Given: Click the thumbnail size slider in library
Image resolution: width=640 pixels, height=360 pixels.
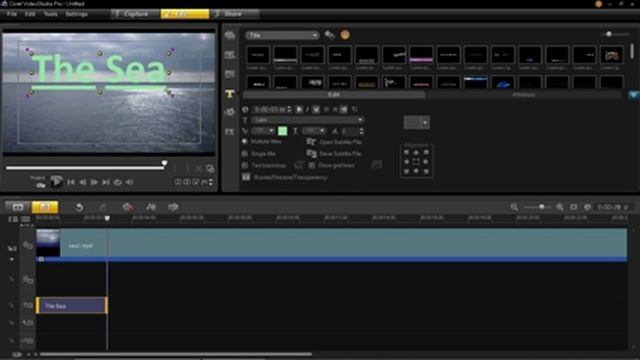Looking at the screenshot, I should pos(609,34).
